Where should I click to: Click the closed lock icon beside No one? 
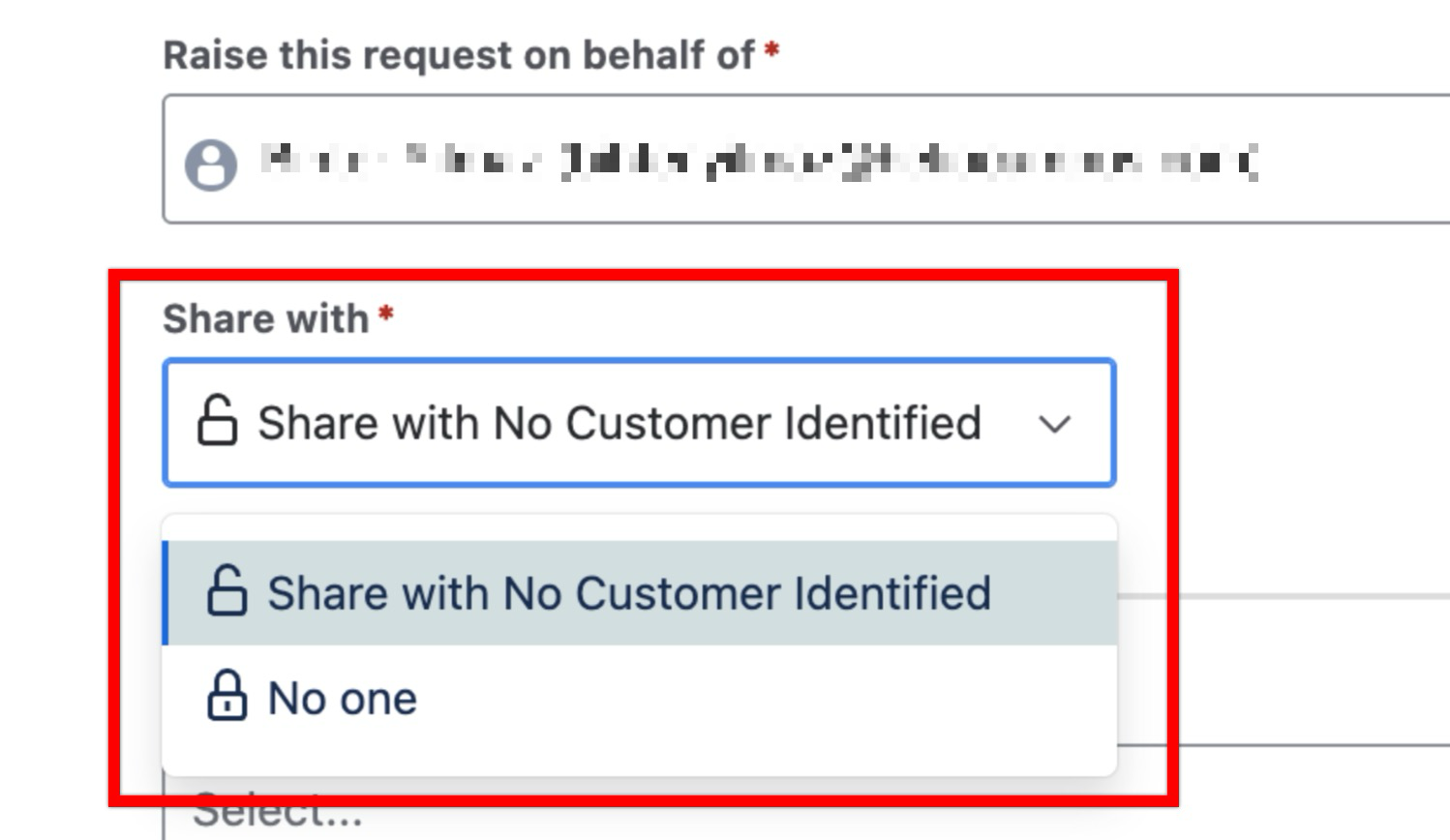227,696
